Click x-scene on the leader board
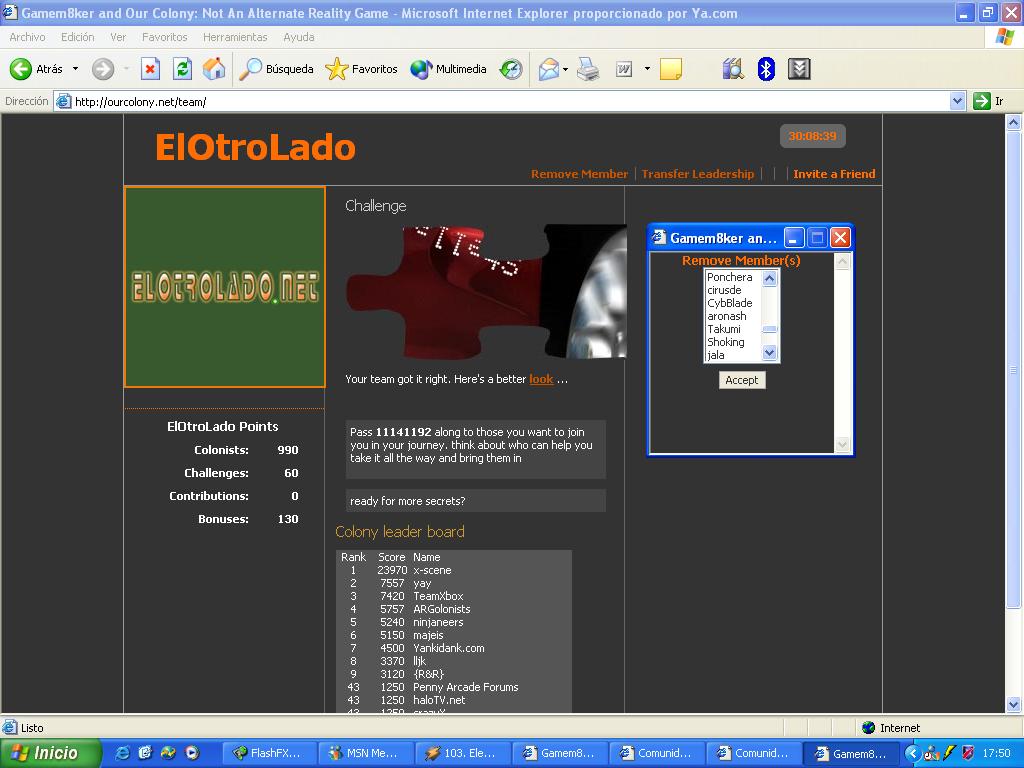1024x768 pixels. tap(432, 570)
